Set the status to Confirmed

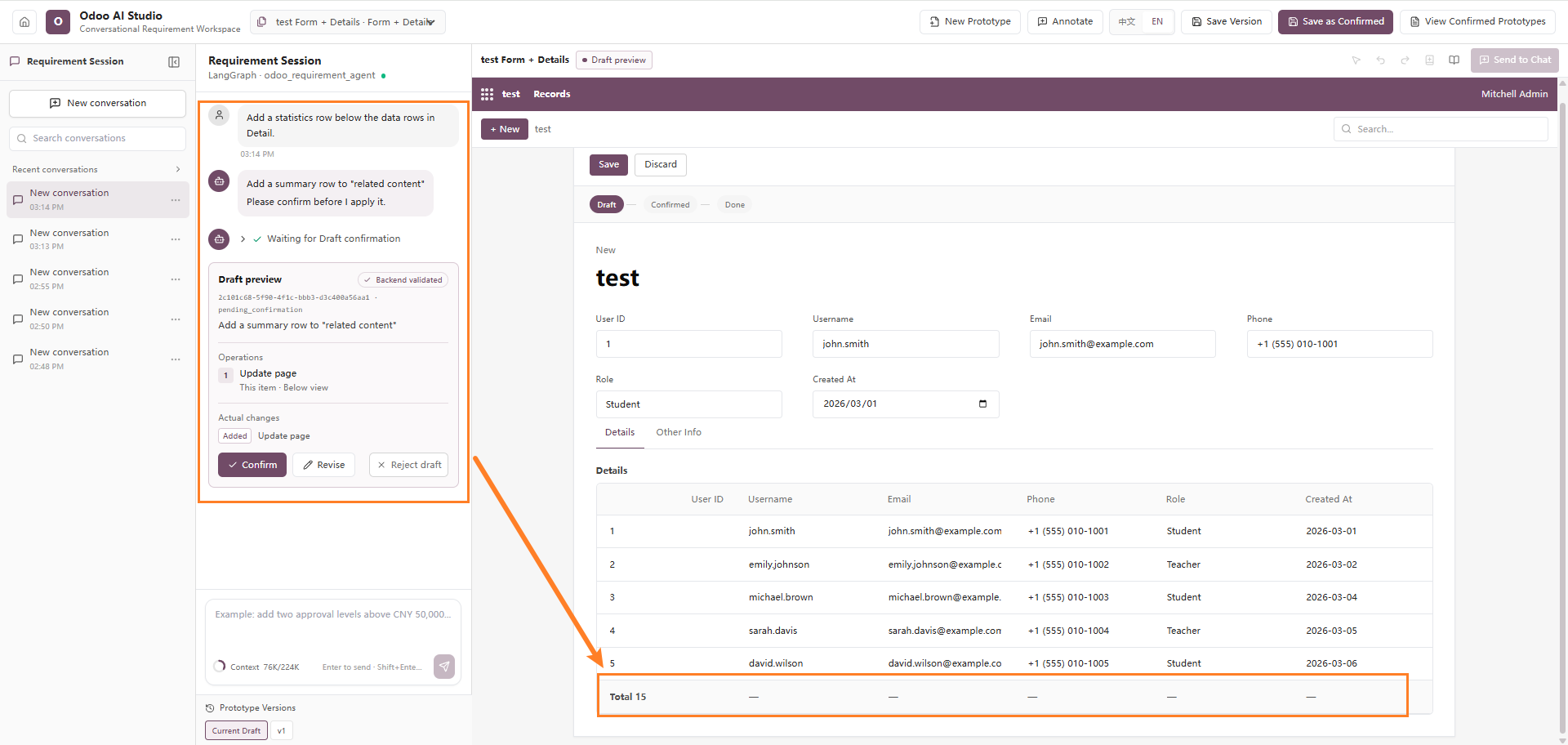[670, 205]
